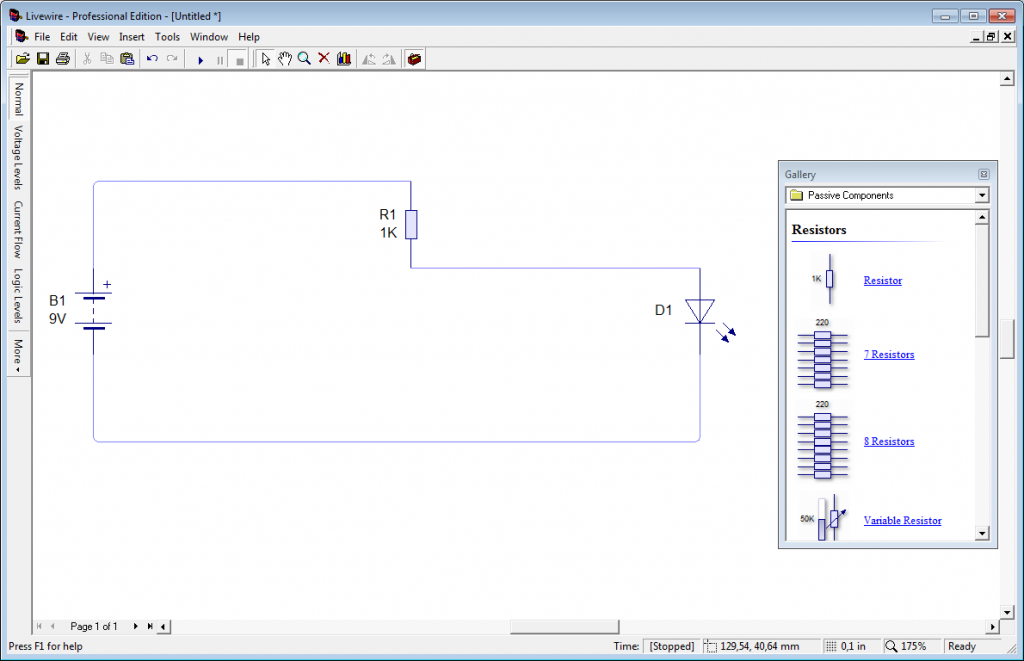Start the circuit simulation with Play

[202, 58]
